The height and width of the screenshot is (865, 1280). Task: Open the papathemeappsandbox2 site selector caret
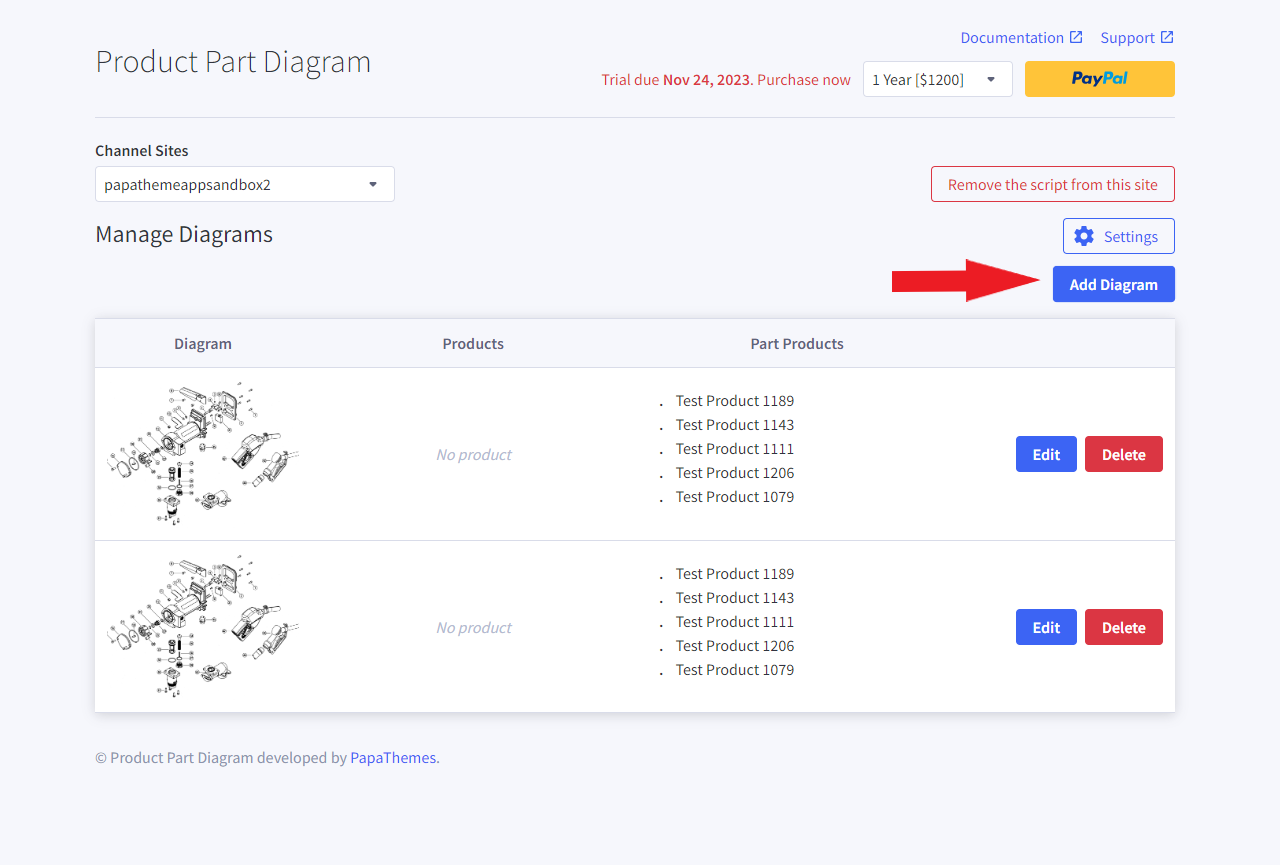click(371, 184)
